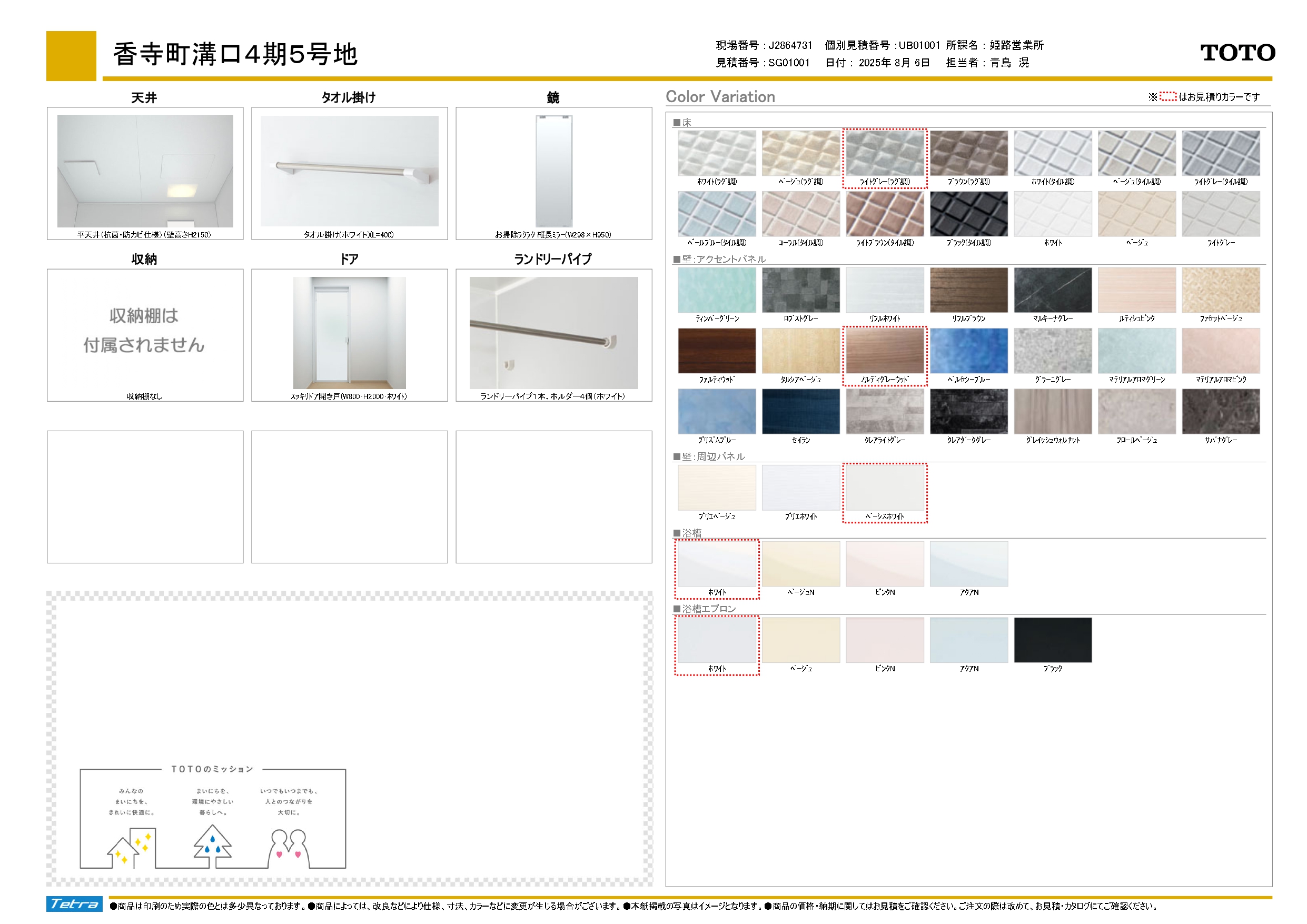Select the ブラック bathtub apron swatch
Screen dimensions: 1307x924
[x=1053, y=640]
